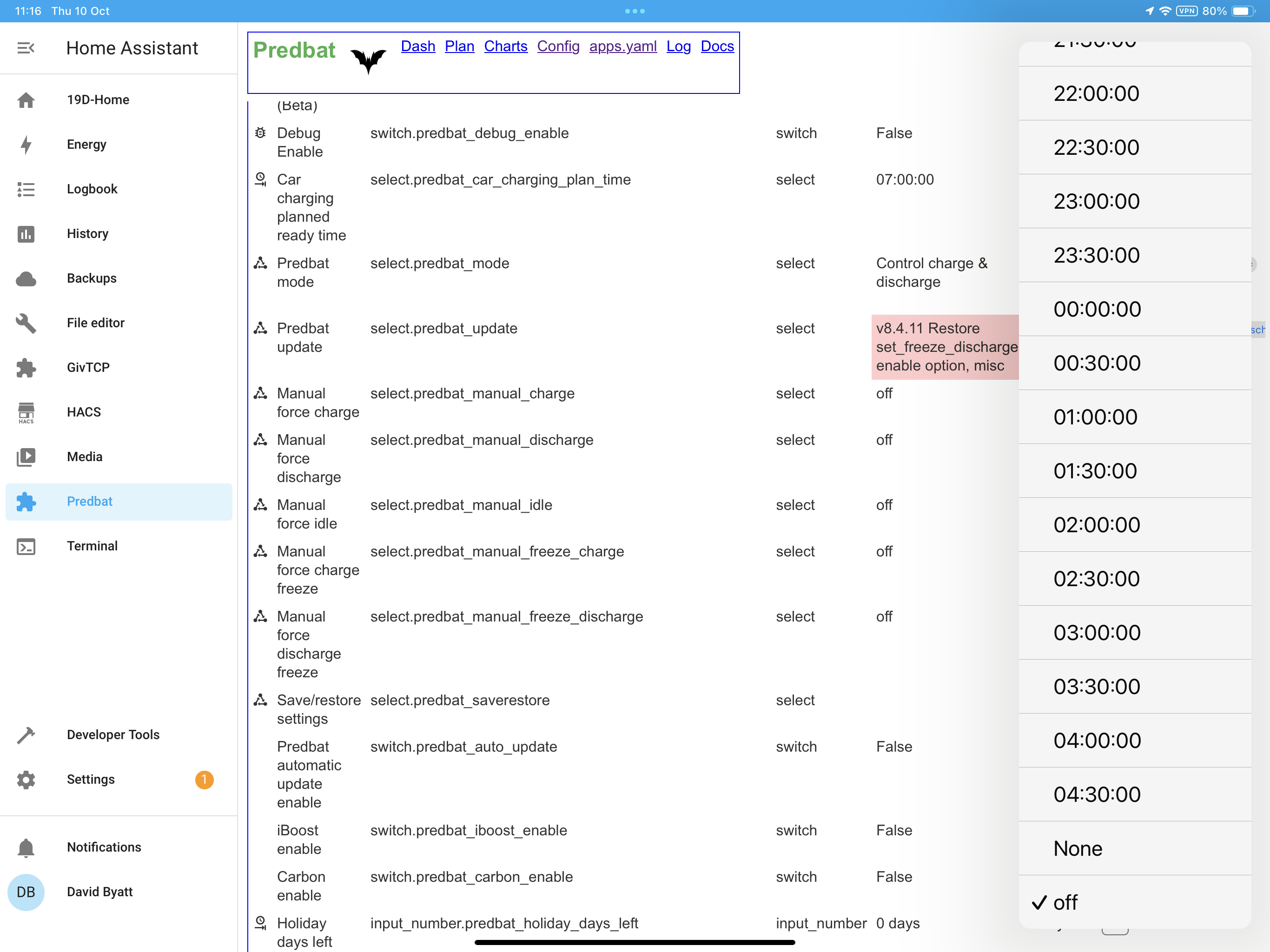Click the Logbook list icon

click(26, 189)
